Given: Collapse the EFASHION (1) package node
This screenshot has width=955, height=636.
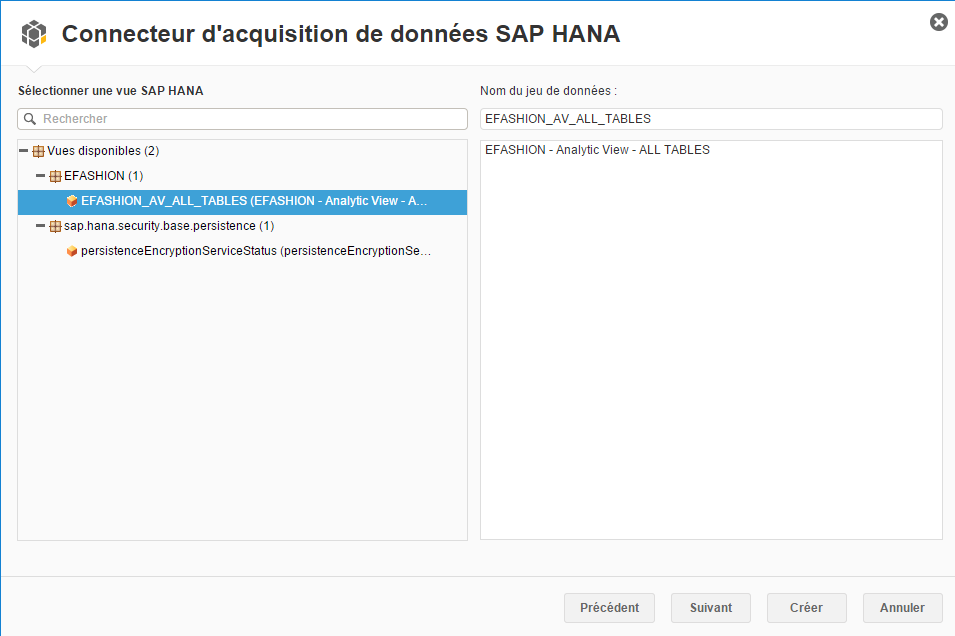Looking at the screenshot, I should [x=40, y=175].
